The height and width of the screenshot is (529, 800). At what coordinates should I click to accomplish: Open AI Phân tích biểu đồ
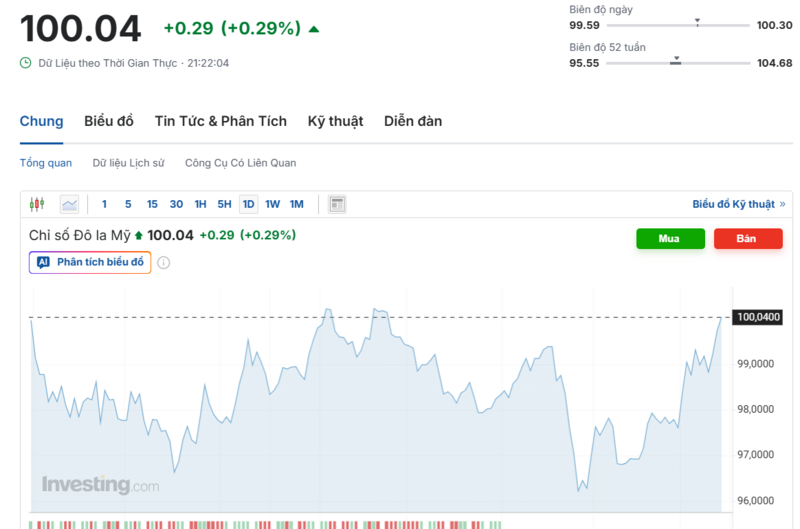coord(90,263)
